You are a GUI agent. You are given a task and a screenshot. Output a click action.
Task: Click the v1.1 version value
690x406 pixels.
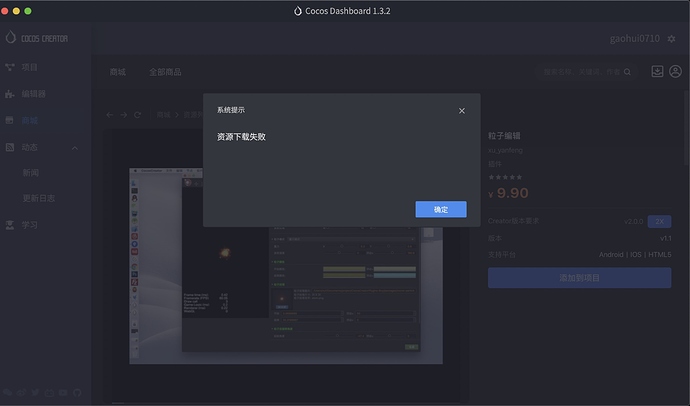coord(666,238)
